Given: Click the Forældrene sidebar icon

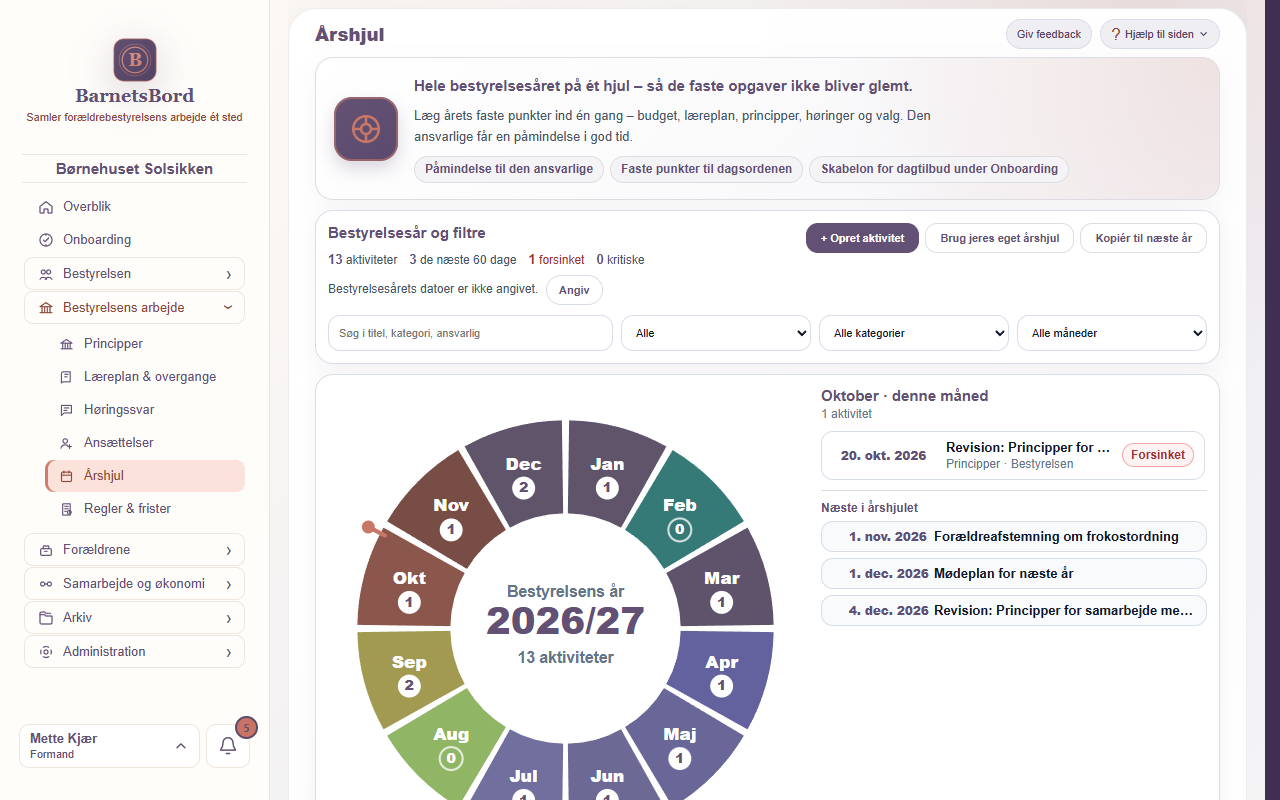Looking at the screenshot, I should pyautogui.click(x=45, y=550).
